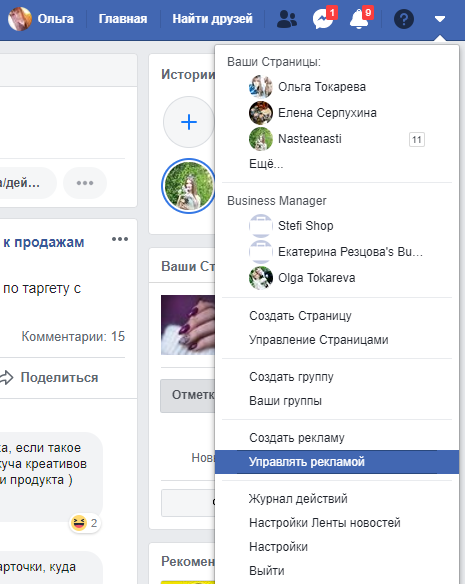This screenshot has height=584, width=465.
Task: Open Настройки menu item
Action: [278, 547]
